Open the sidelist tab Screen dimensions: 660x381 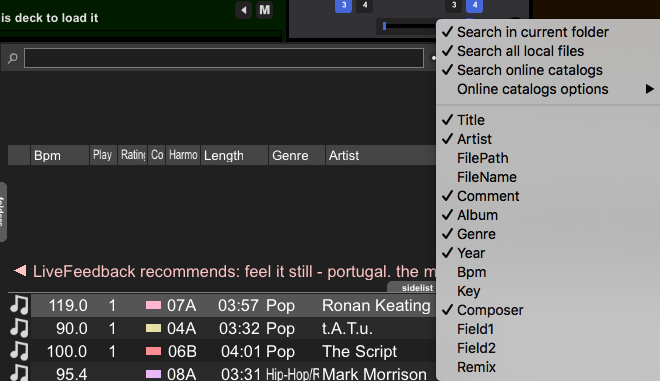click(417, 288)
